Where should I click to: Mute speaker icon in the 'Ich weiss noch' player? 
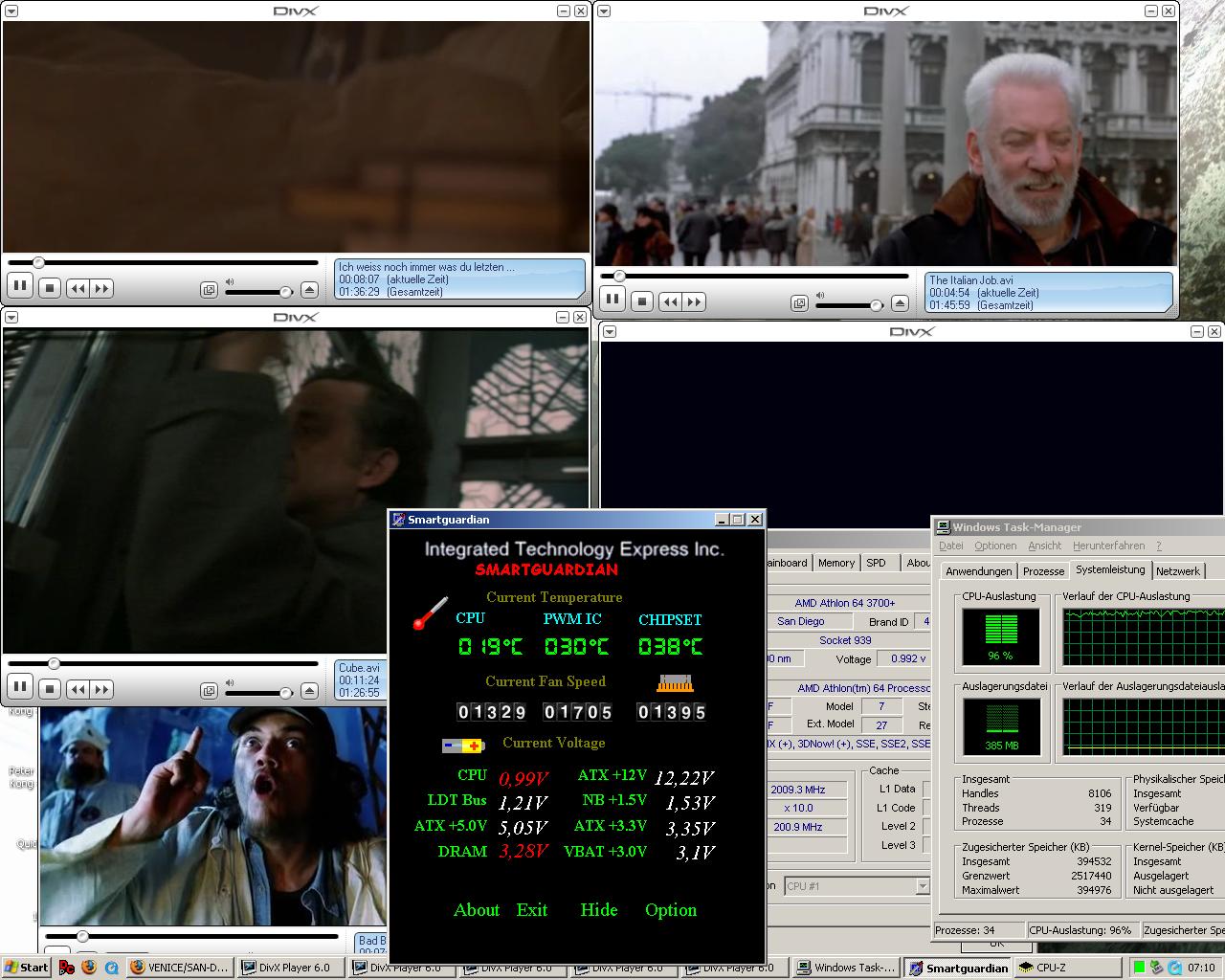point(230,281)
